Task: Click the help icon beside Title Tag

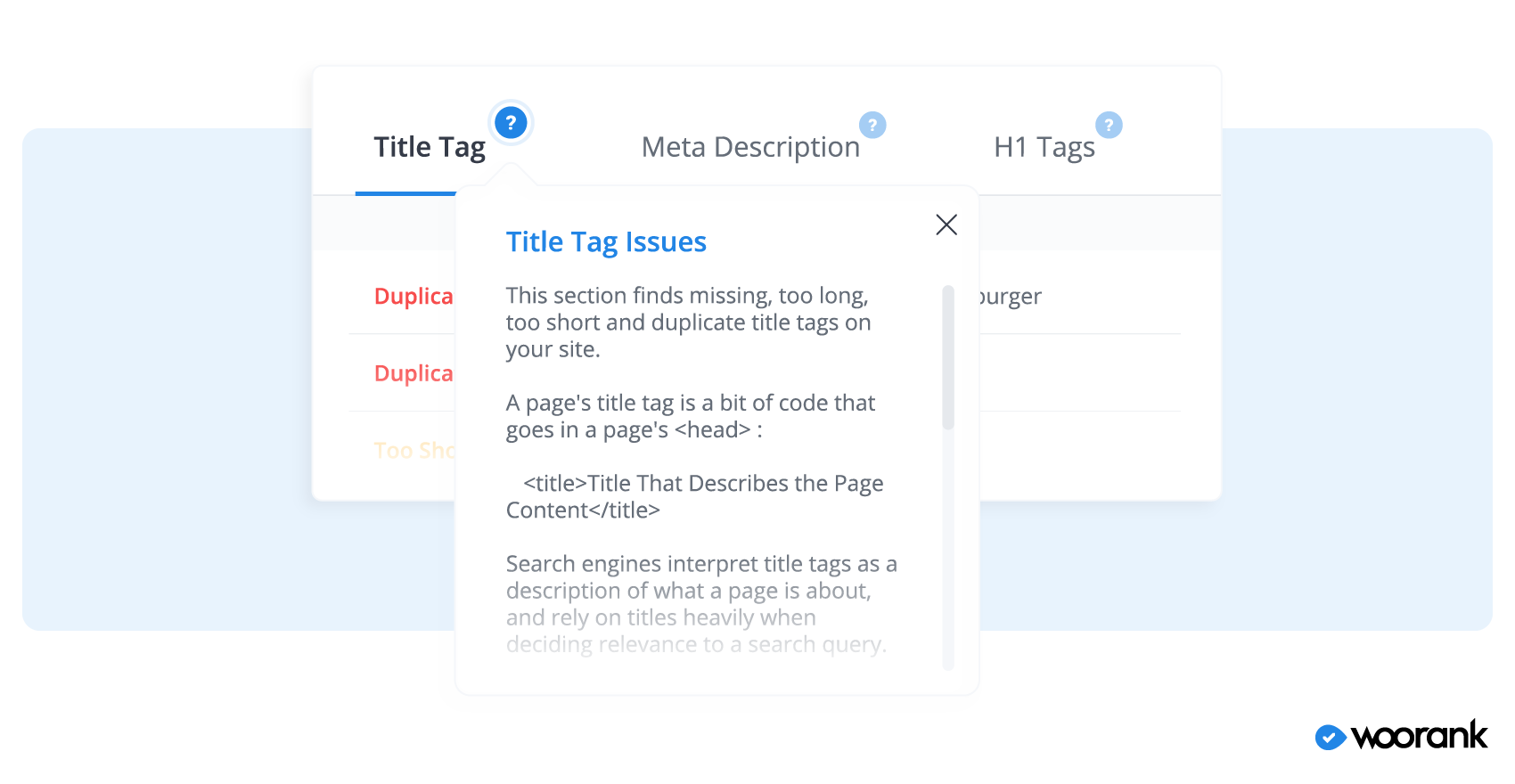Action: 511,123
